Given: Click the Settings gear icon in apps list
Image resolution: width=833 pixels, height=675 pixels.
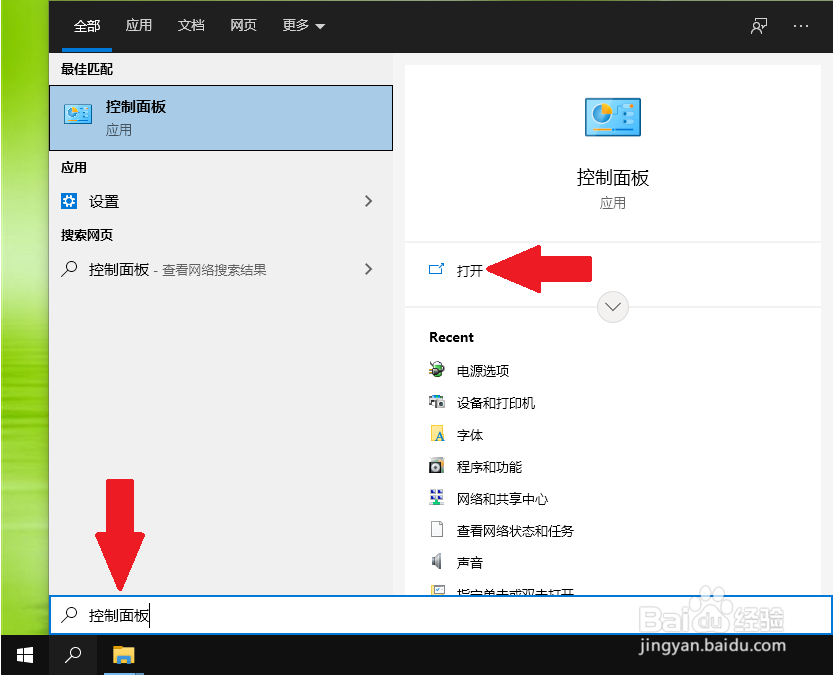Looking at the screenshot, I should pyautogui.click(x=69, y=201).
